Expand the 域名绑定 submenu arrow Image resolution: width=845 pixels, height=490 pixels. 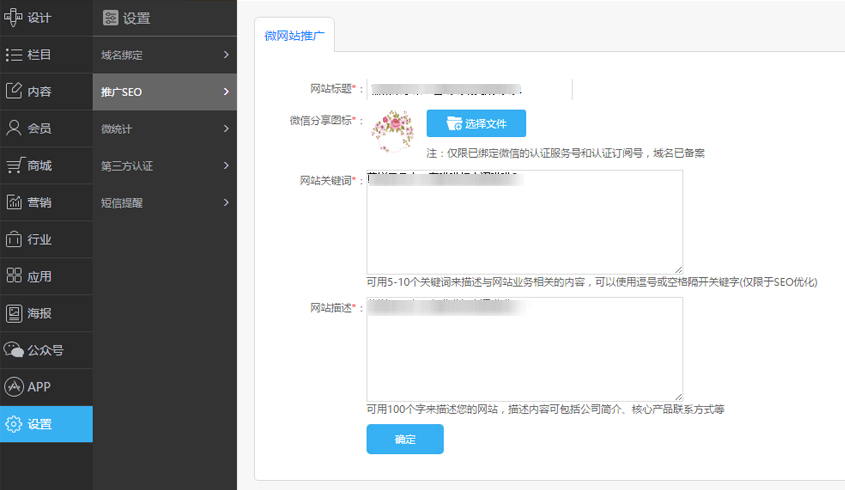(227, 54)
